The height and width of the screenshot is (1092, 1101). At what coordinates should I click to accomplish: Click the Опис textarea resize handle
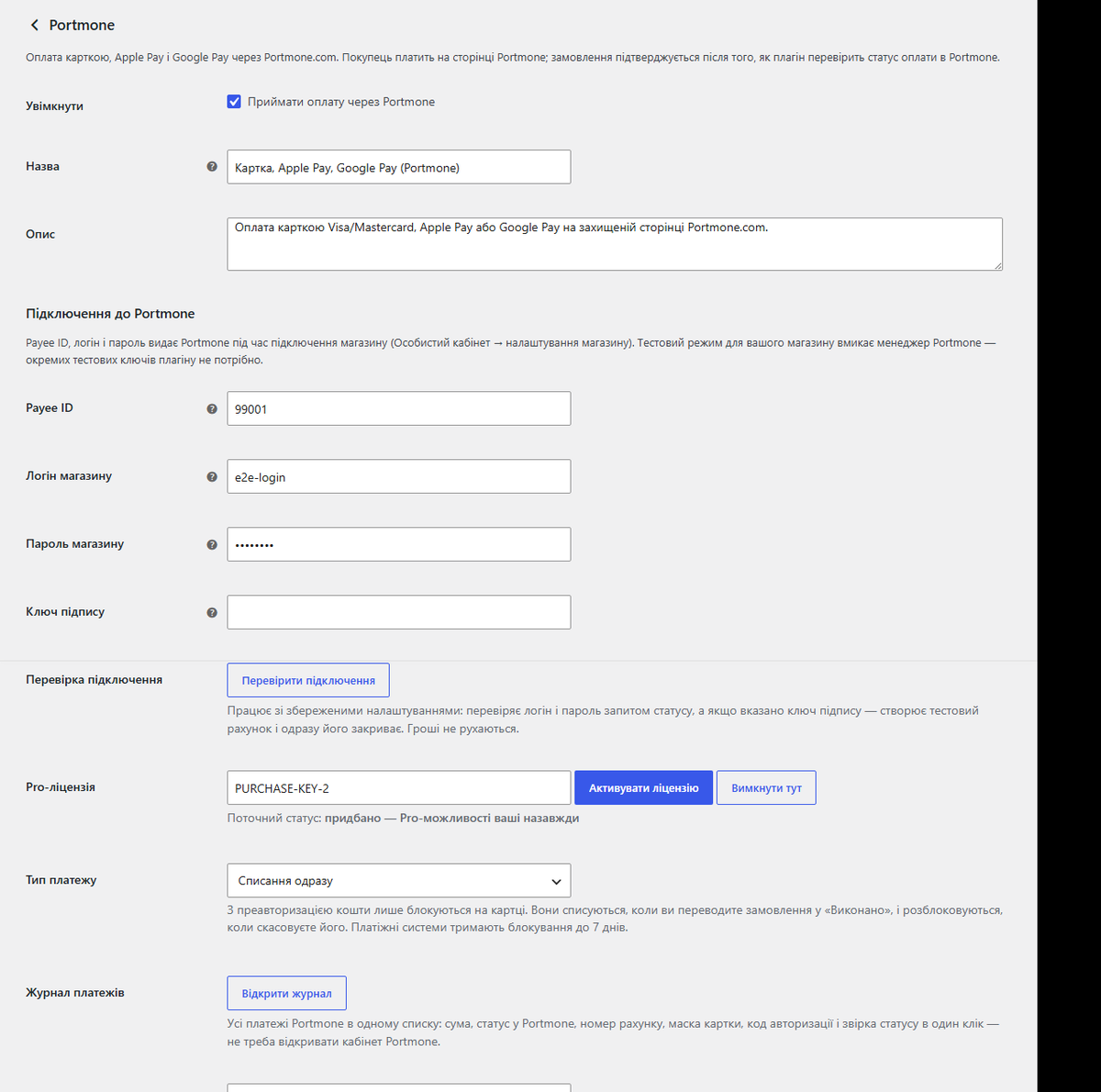tap(997, 265)
